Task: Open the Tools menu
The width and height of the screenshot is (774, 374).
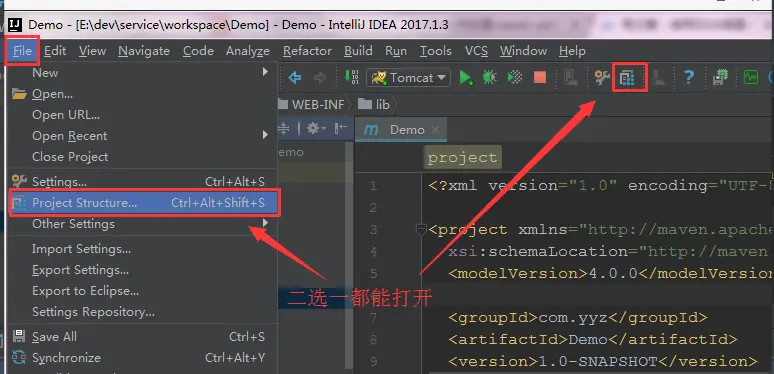Action: (436, 51)
